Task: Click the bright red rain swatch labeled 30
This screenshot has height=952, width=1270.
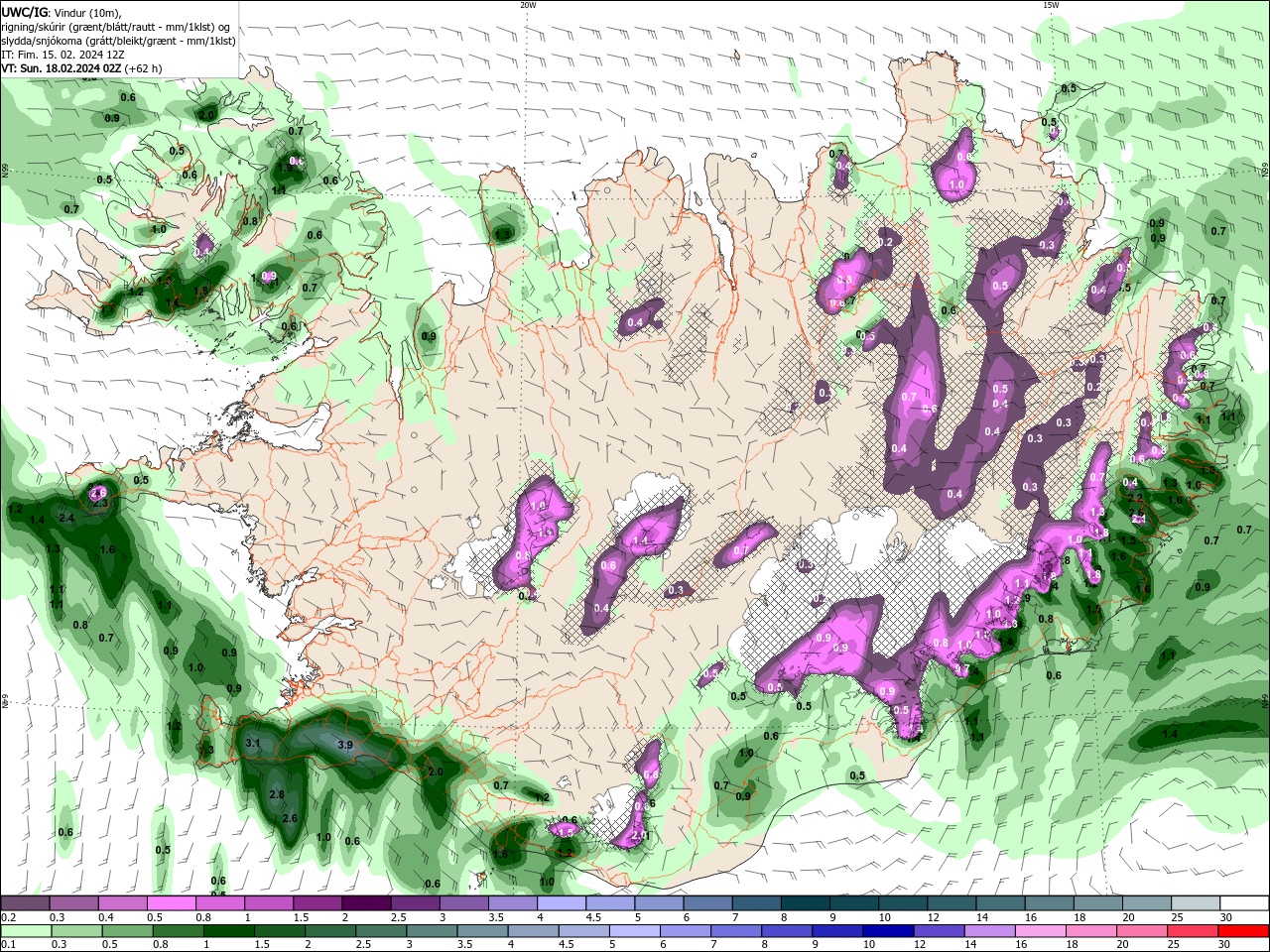Action: pyautogui.click(x=1245, y=931)
